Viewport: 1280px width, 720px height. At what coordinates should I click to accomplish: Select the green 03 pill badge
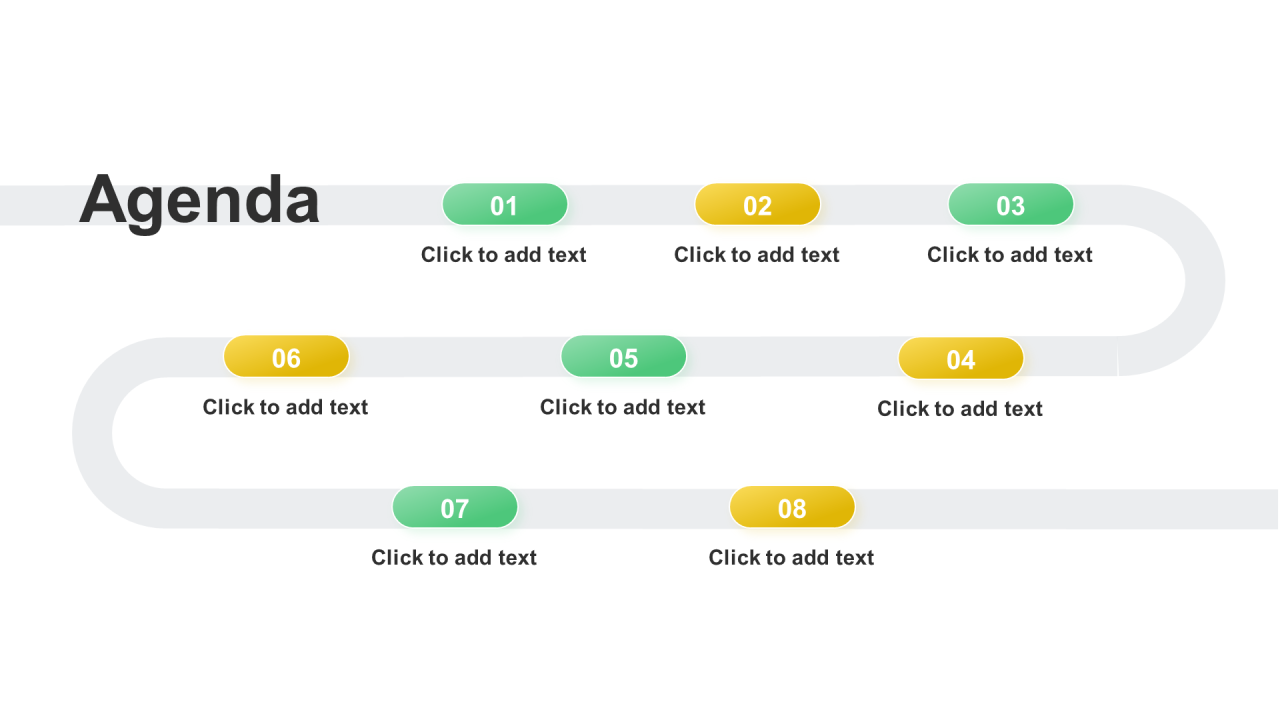pos(1011,205)
